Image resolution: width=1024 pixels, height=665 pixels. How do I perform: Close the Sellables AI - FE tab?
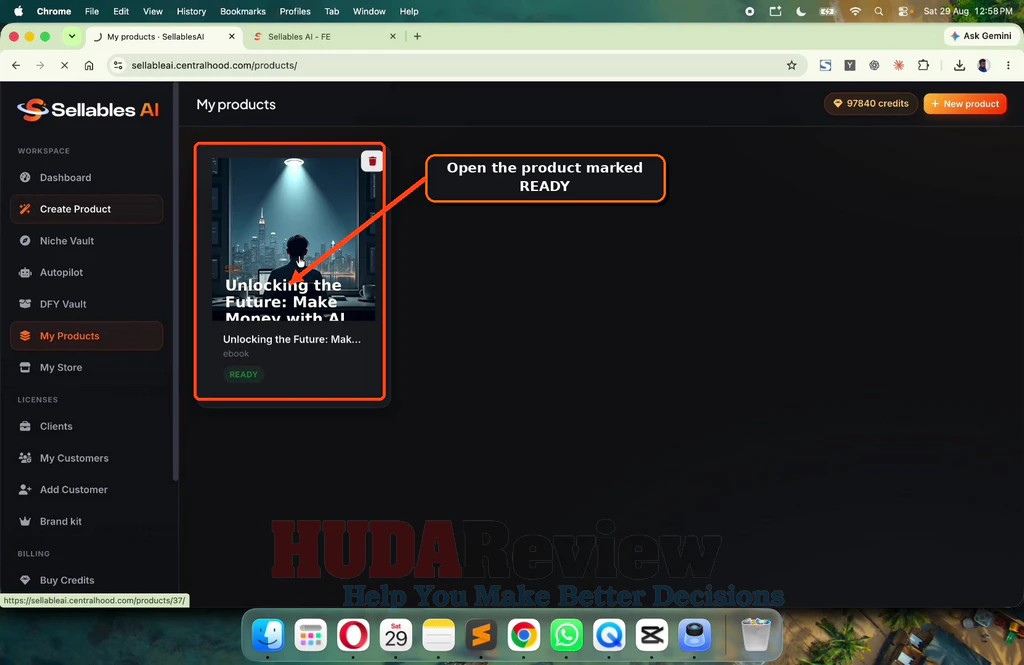click(x=392, y=37)
